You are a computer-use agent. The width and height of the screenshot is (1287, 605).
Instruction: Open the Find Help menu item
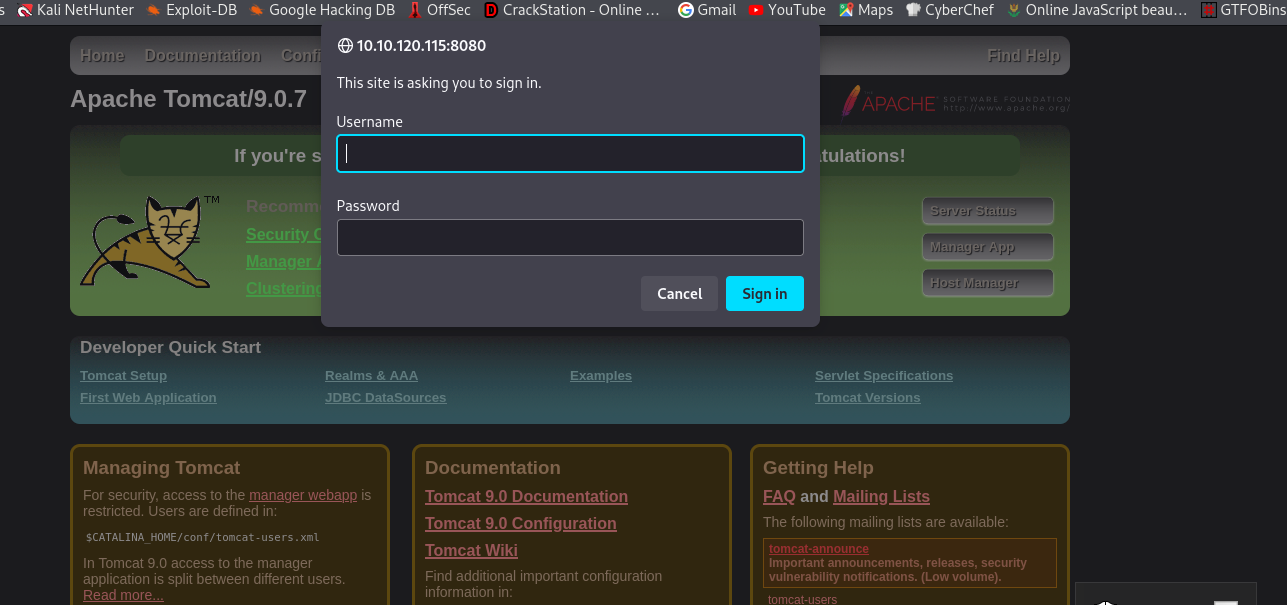pyautogui.click(x=1022, y=56)
